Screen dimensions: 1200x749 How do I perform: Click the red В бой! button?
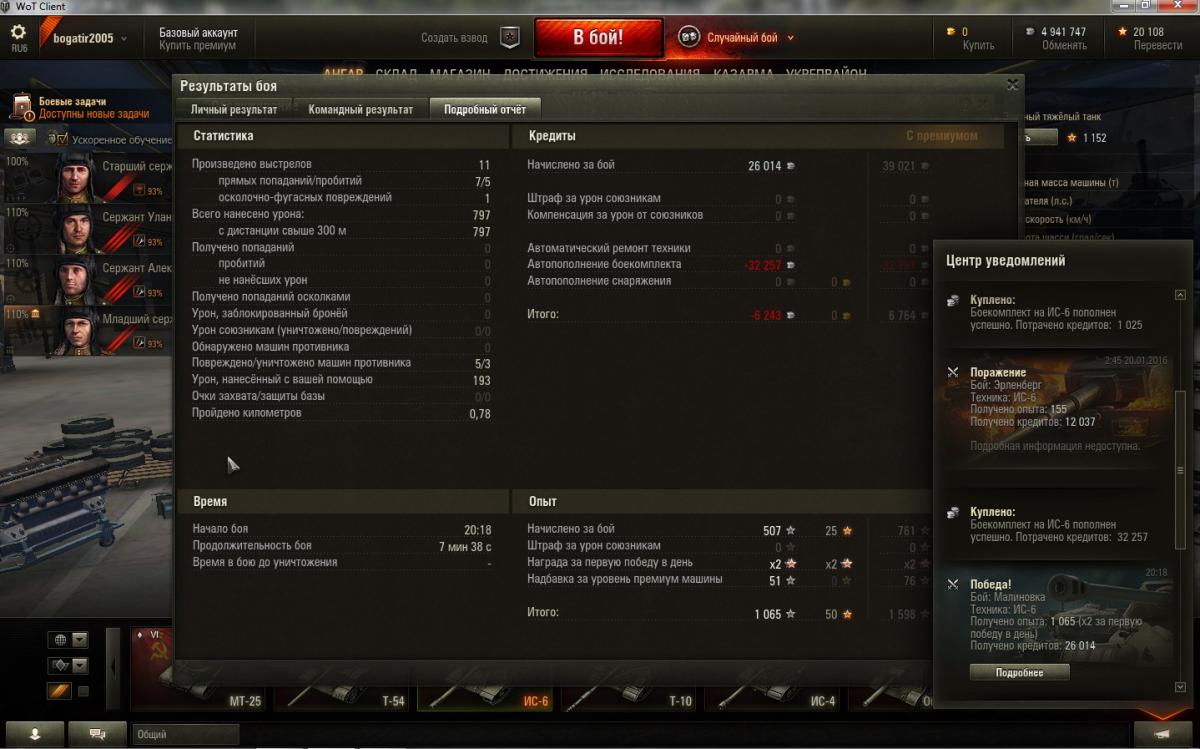tap(598, 38)
